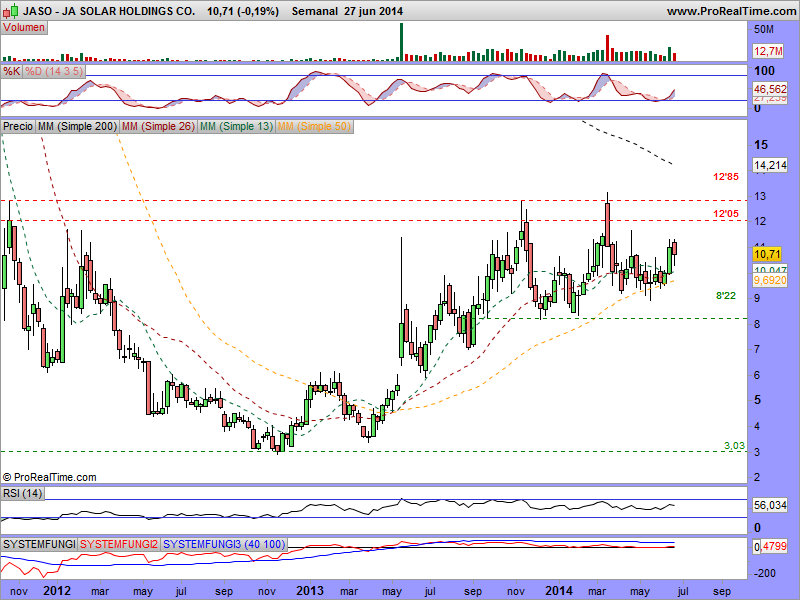
Task: Click the %K stochastic label
Action: point(12,71)
